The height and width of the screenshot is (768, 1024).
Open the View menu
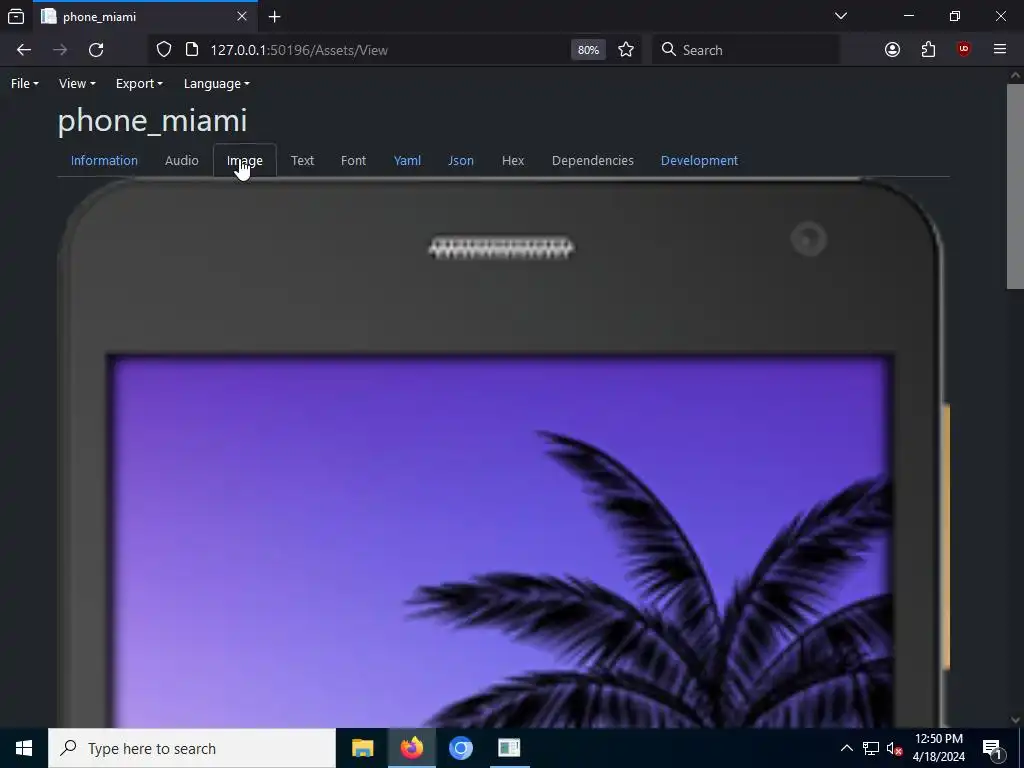click(x=77, y=84)
